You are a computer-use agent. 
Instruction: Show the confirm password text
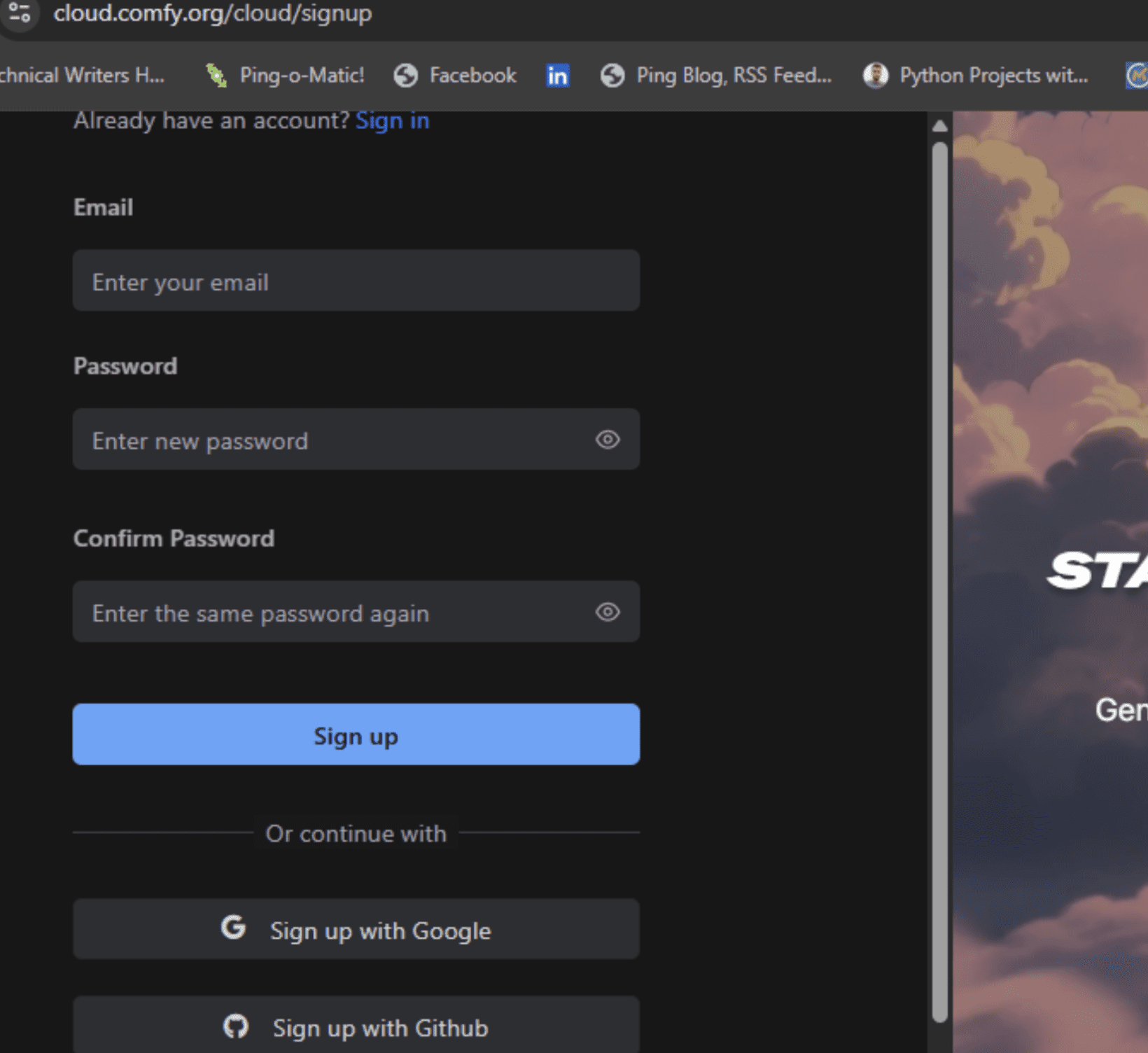pos(608,612)
